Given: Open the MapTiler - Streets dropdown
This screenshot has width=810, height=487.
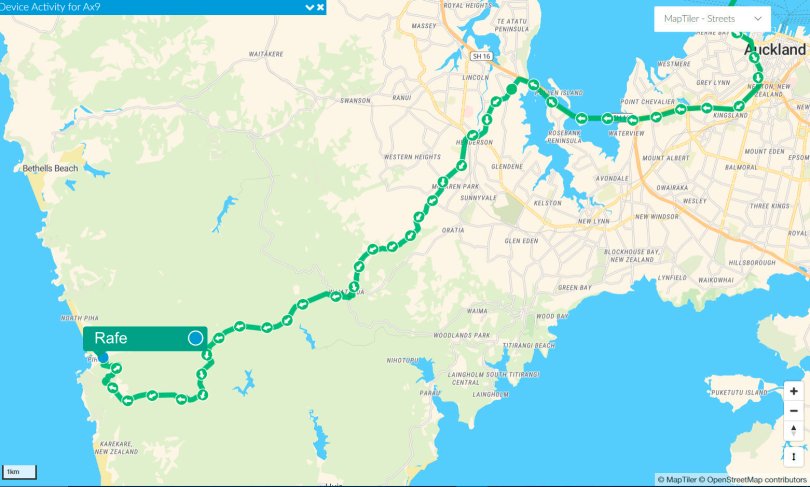Looking at the screenshot, I should pos(712,19).
